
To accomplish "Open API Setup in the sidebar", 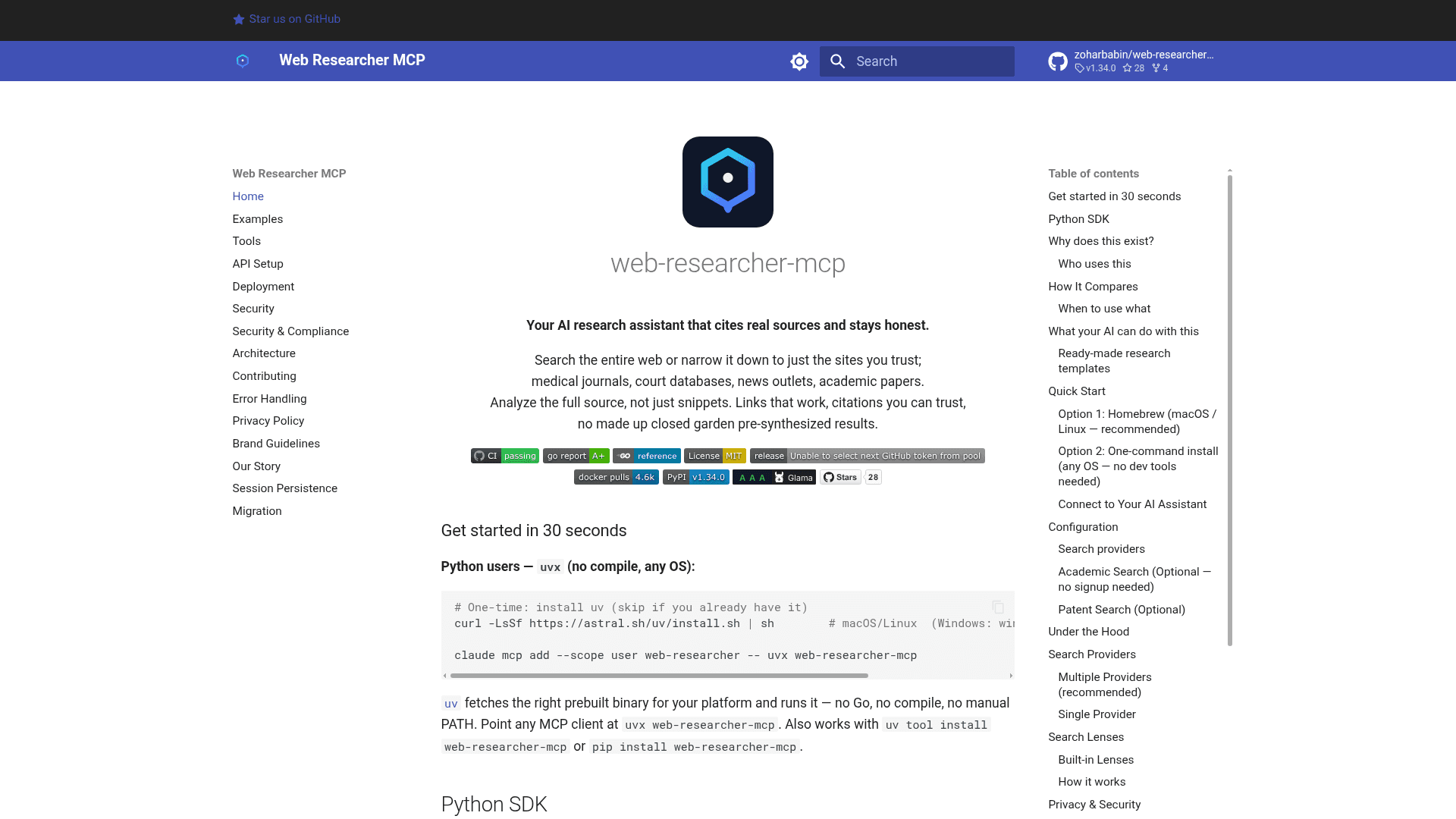I will 258,264.
